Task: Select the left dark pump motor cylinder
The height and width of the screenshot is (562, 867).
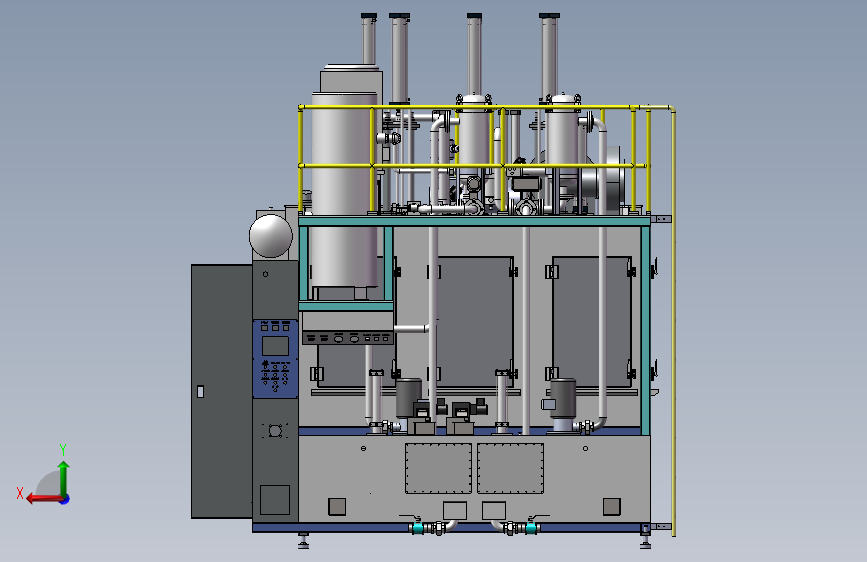Action: pos(409,397)
